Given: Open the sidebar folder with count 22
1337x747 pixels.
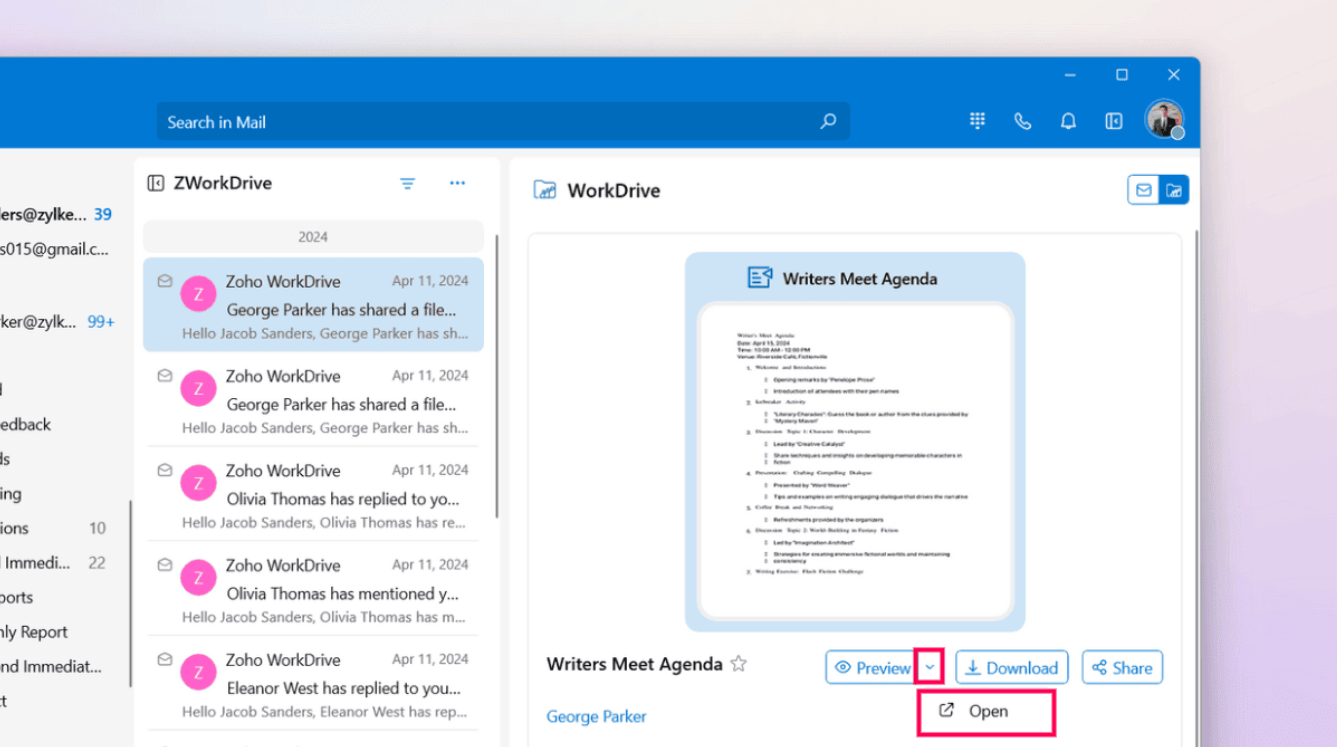Looking at the screenshot, I should [55, 563].
